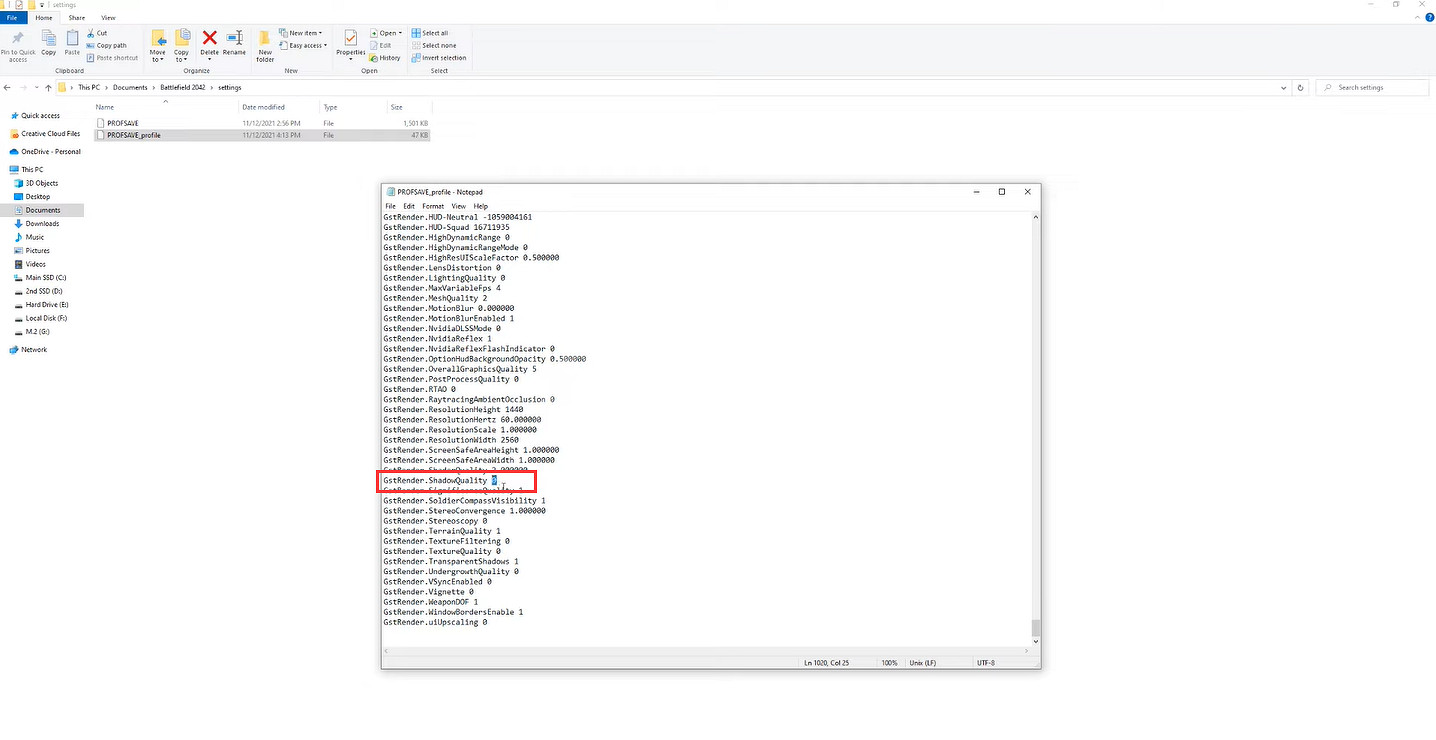Open the Format menu in Notepad

[432, 206]
